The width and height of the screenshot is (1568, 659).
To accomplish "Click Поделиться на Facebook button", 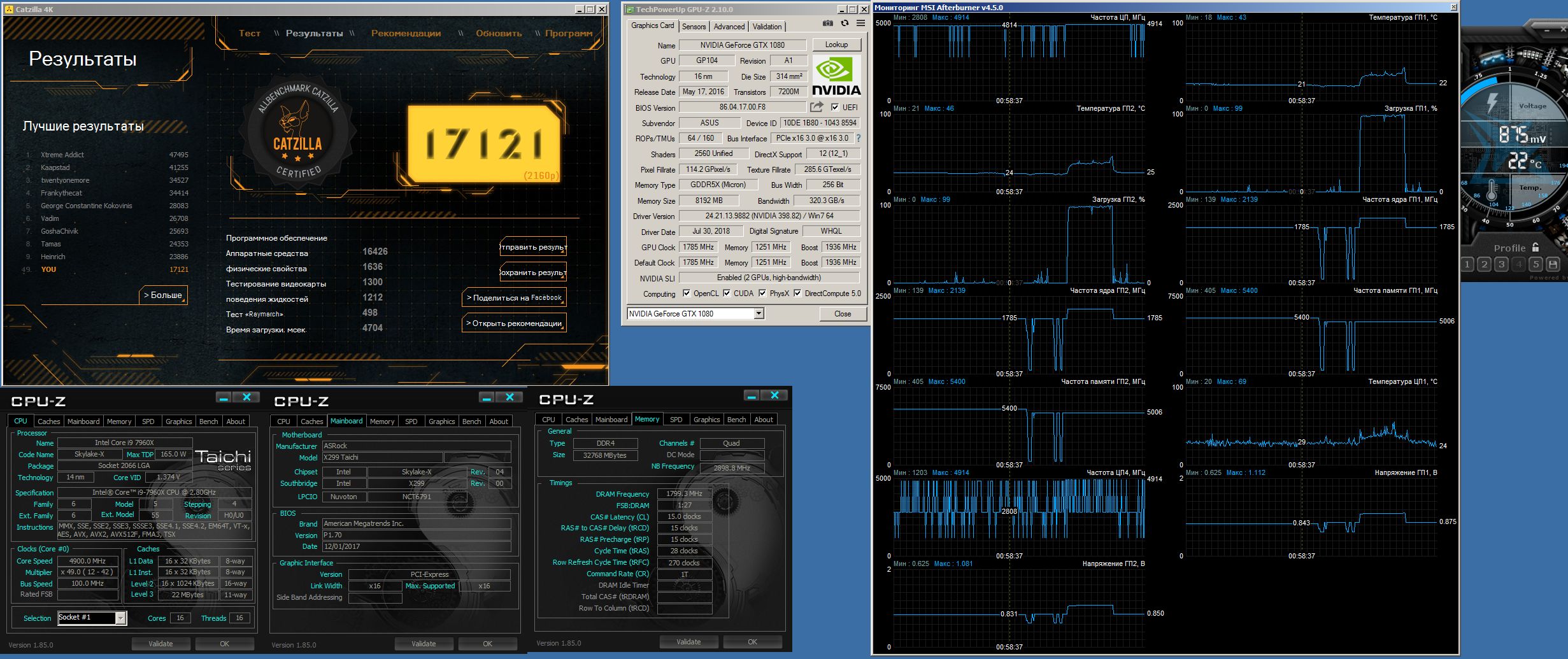I will (x=514, y=297).
